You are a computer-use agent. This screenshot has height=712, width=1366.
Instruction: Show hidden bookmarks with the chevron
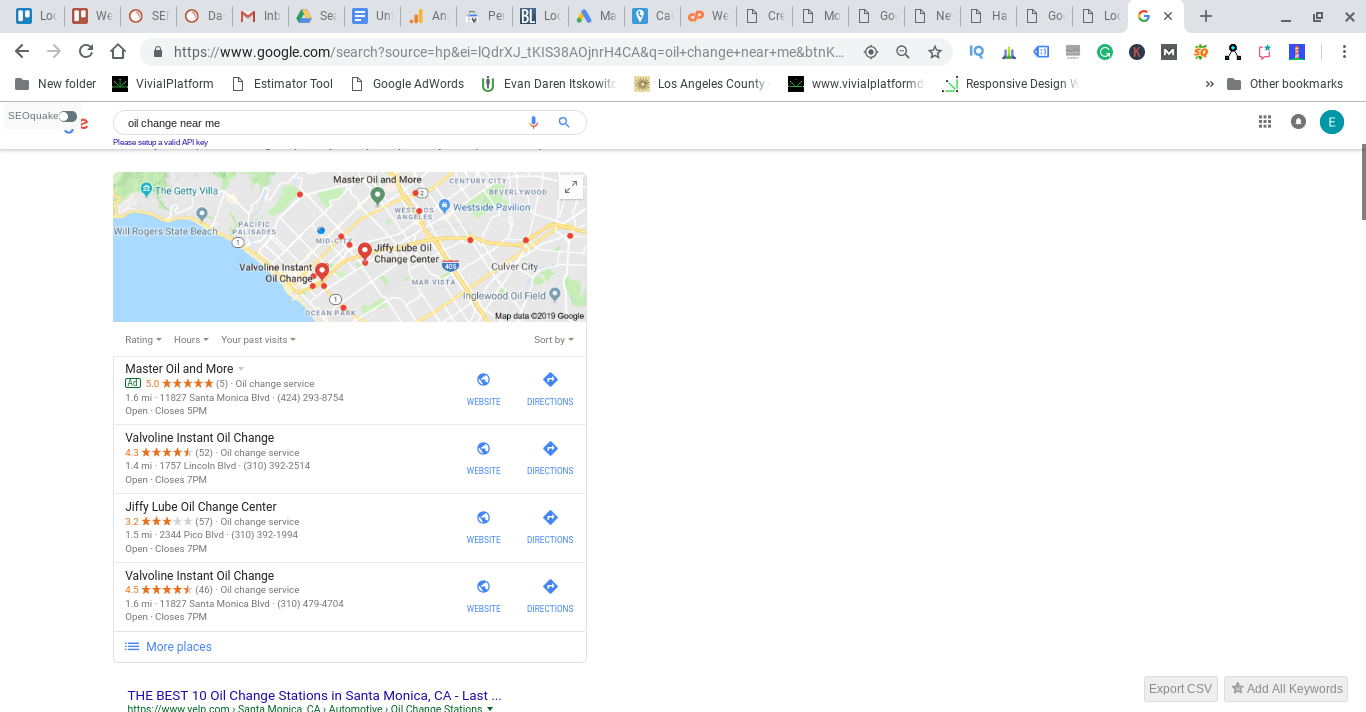point(1210,84)
